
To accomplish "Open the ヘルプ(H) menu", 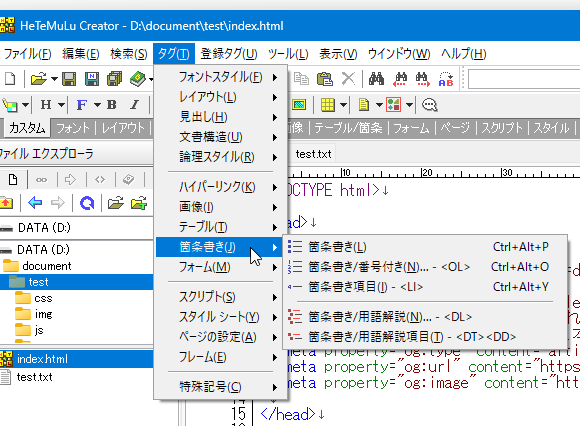I will click(463, 54).
